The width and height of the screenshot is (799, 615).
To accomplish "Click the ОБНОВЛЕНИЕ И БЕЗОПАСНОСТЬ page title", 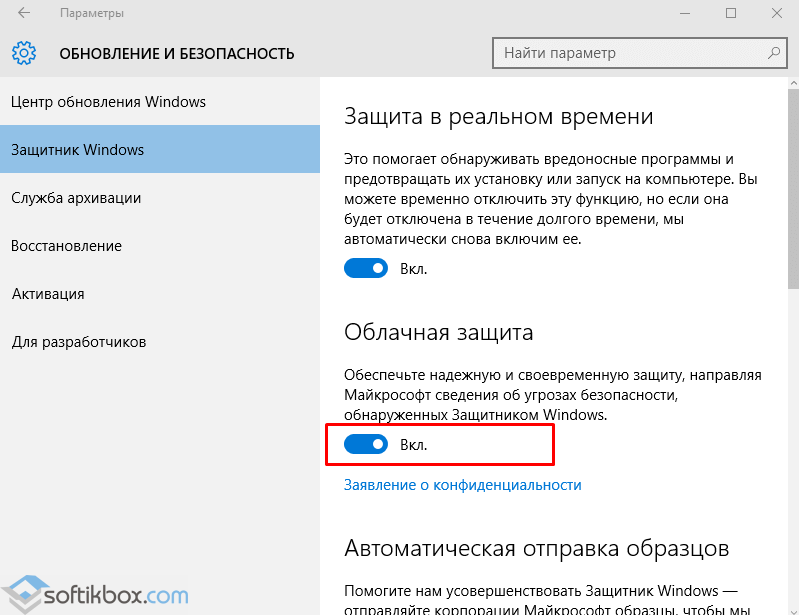I will coord(177,53).
